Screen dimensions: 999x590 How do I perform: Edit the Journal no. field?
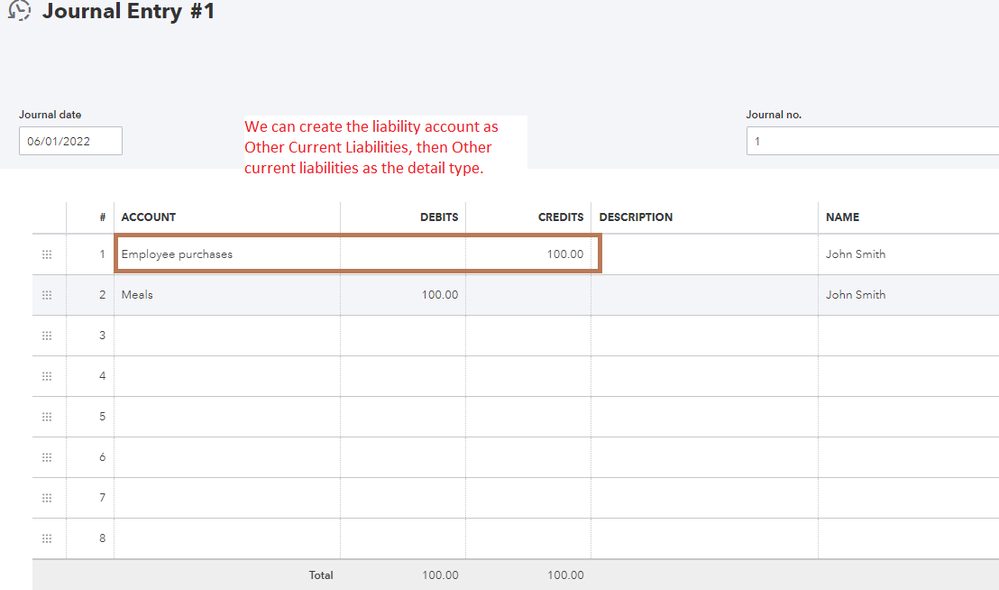[872, 141]
